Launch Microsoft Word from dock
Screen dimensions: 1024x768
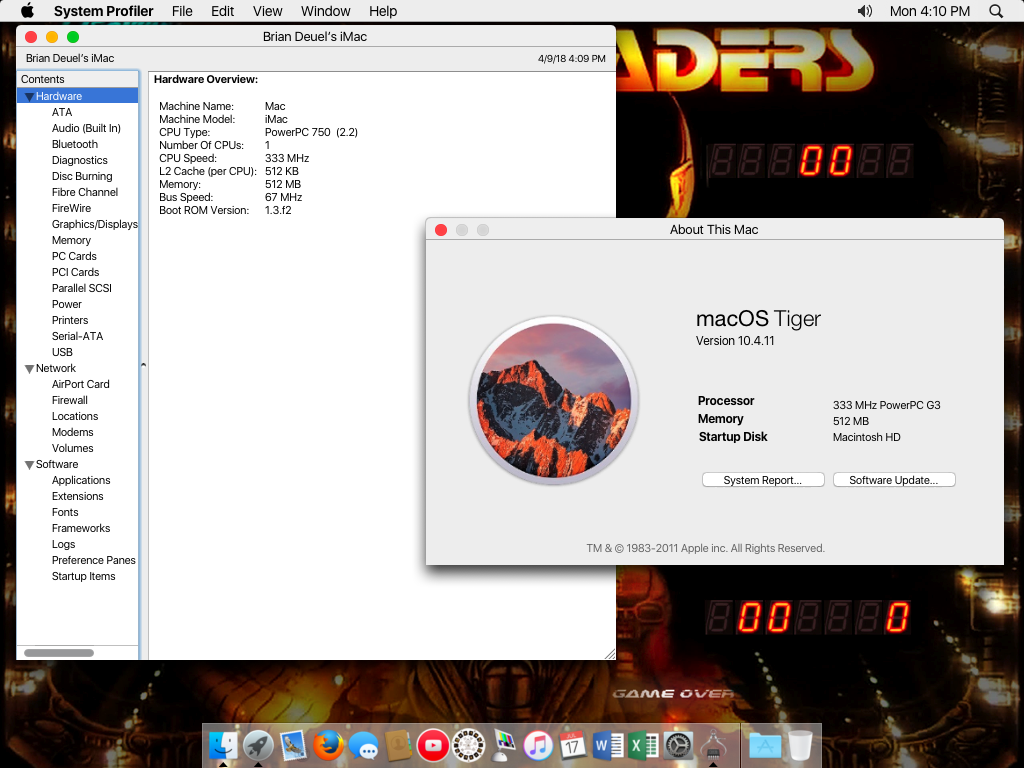click(608, 745)
